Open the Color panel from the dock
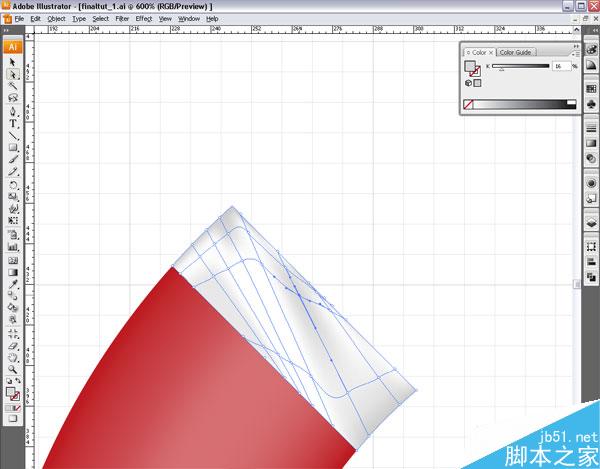Image resolution: width=600 pixels, height=469 pixels. point(591,49)
